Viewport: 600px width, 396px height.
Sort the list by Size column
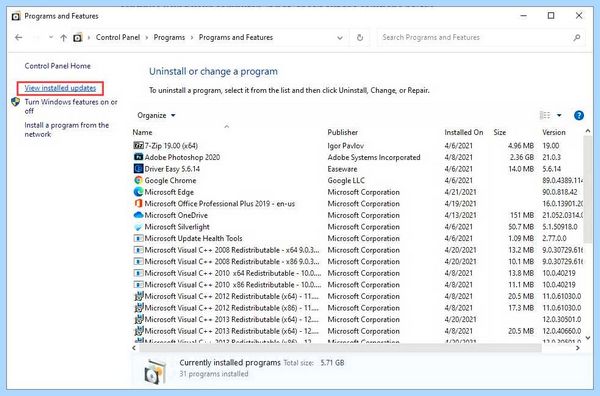499,132
